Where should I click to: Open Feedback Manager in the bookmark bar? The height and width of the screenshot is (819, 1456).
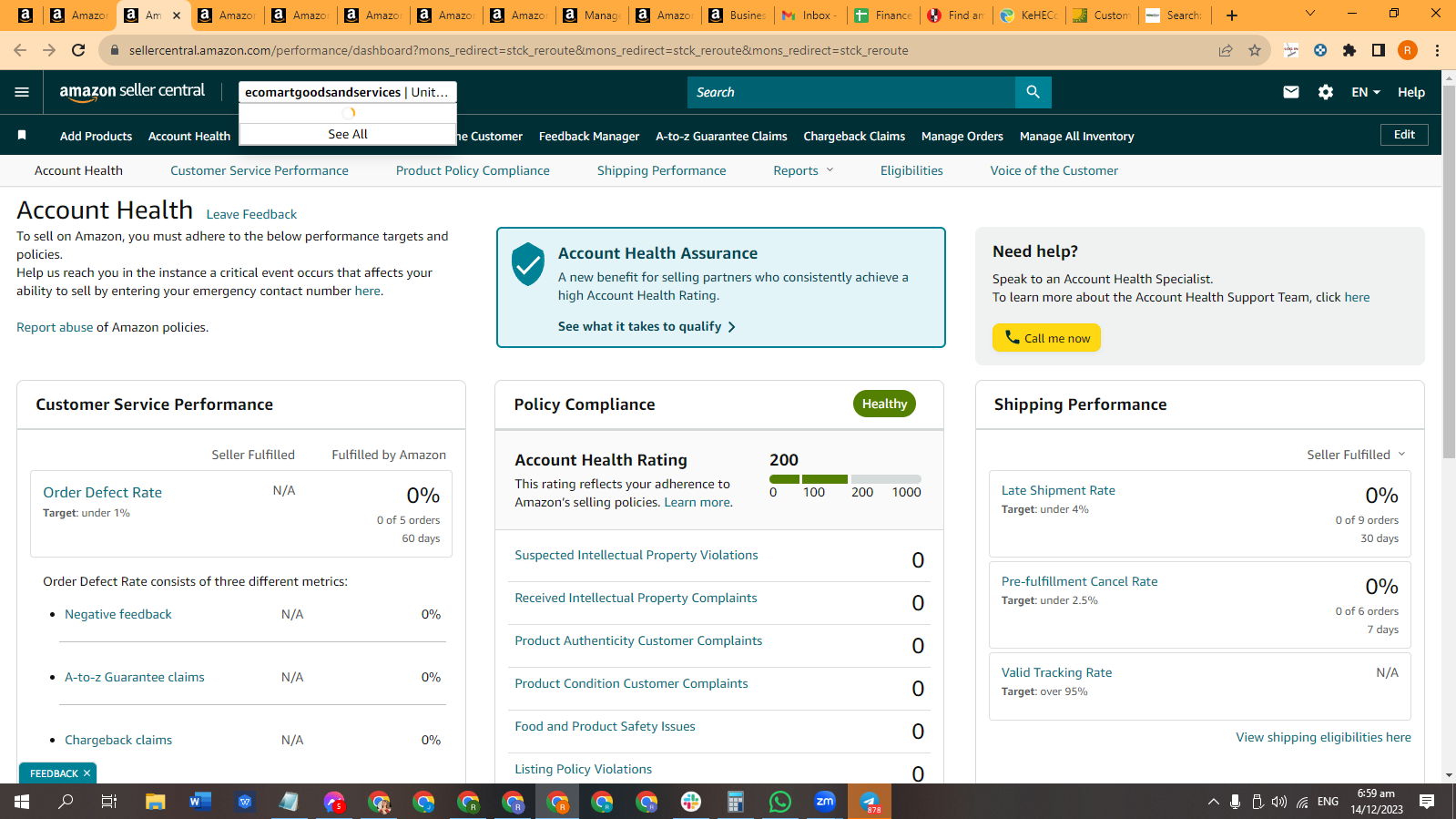589,136
